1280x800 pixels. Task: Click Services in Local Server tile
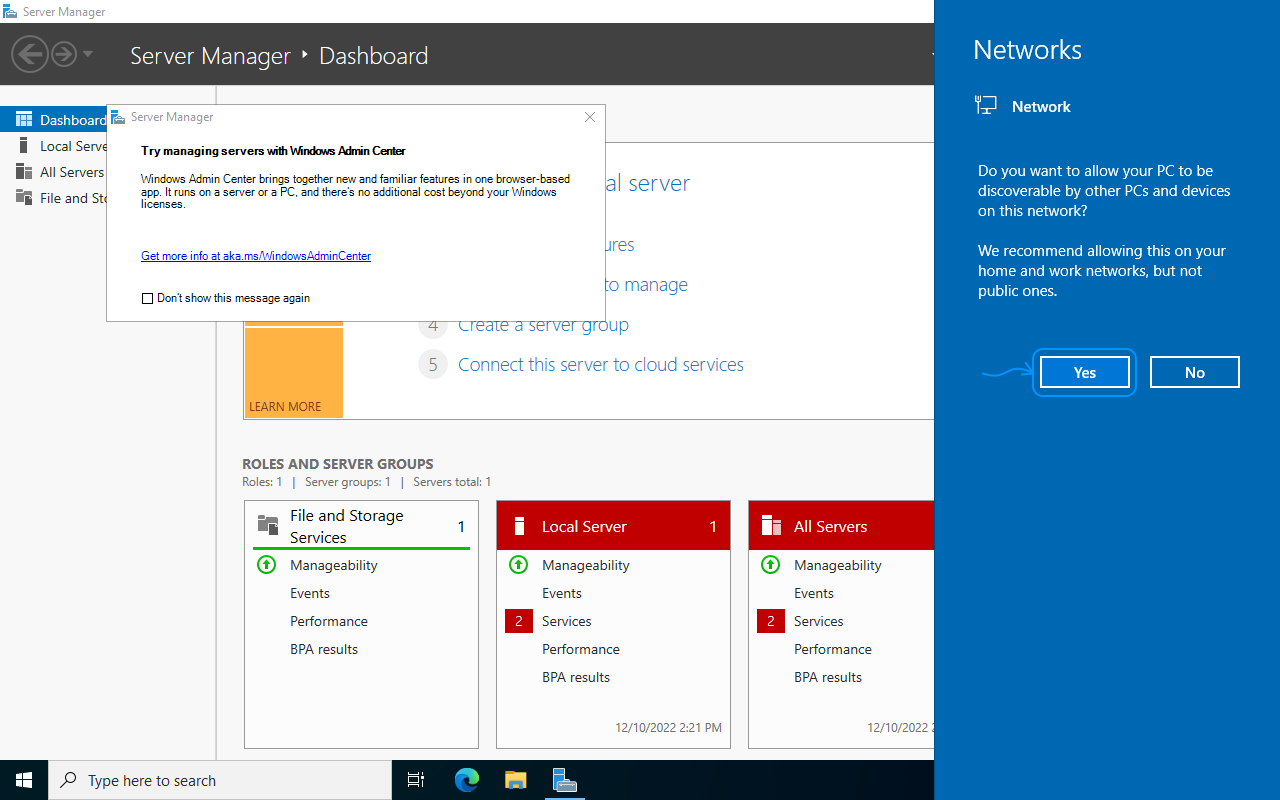click(x=567, y=621)
